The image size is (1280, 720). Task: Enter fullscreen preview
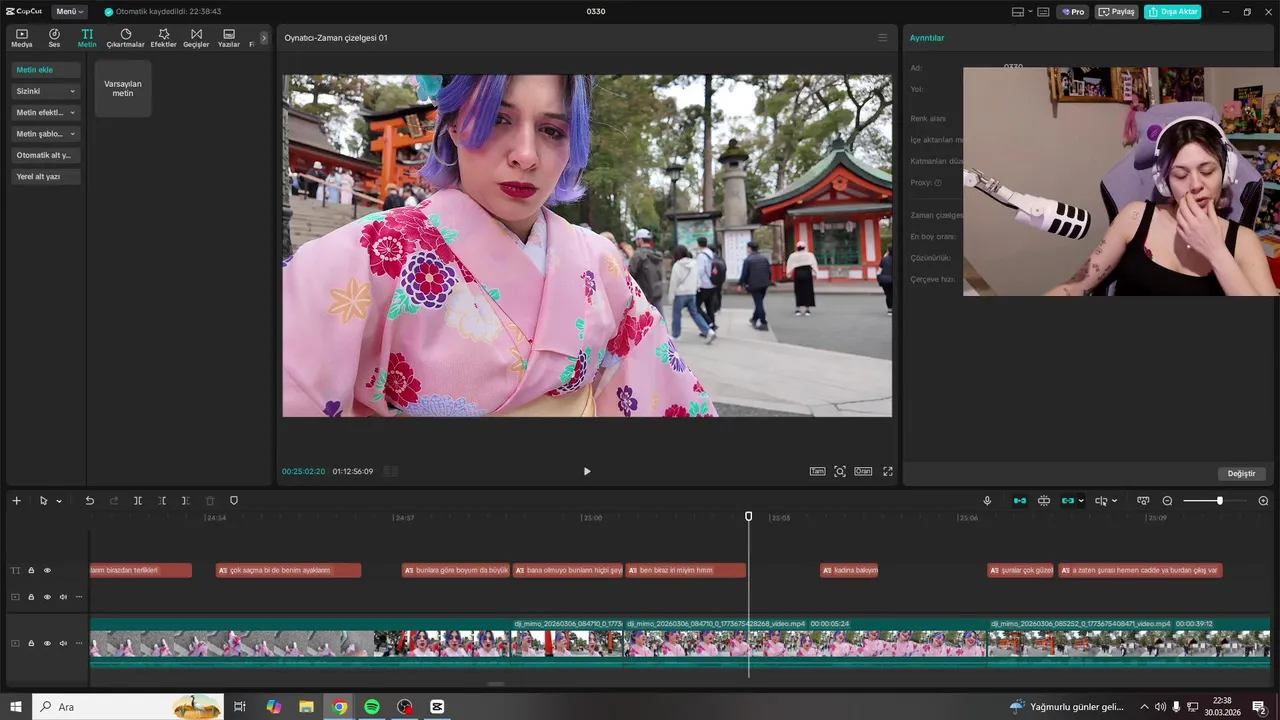tap(888, 471)
